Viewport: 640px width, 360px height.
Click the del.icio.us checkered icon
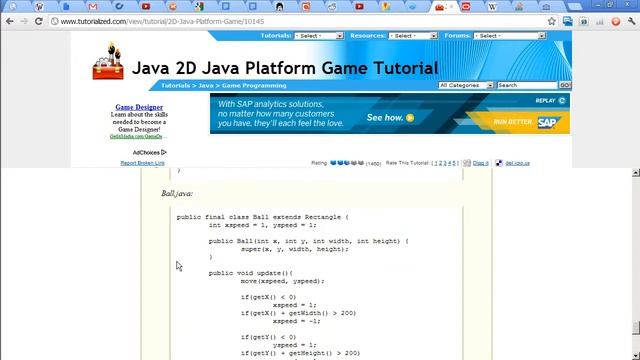499,163
